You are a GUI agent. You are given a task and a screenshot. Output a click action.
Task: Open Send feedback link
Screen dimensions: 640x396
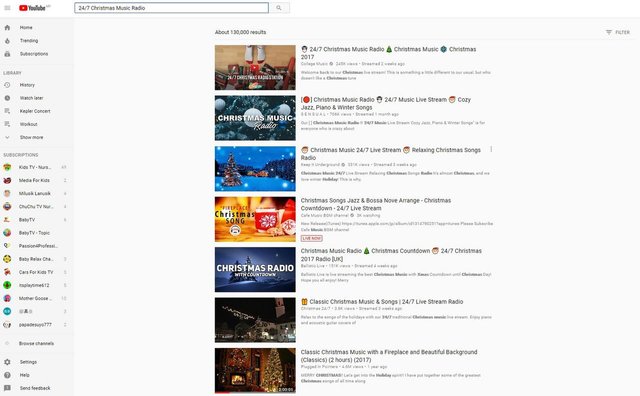(35, 388)
